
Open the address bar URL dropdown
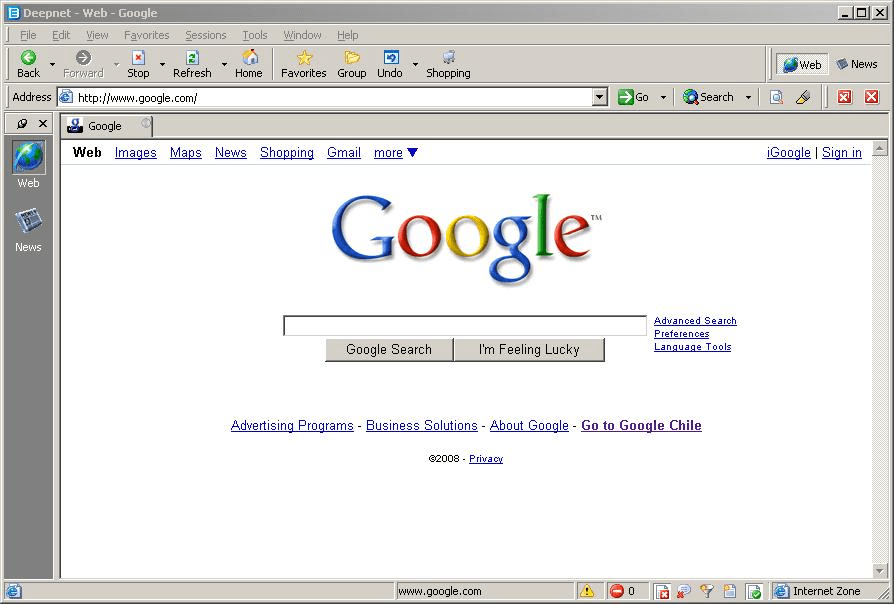[599, 98]
